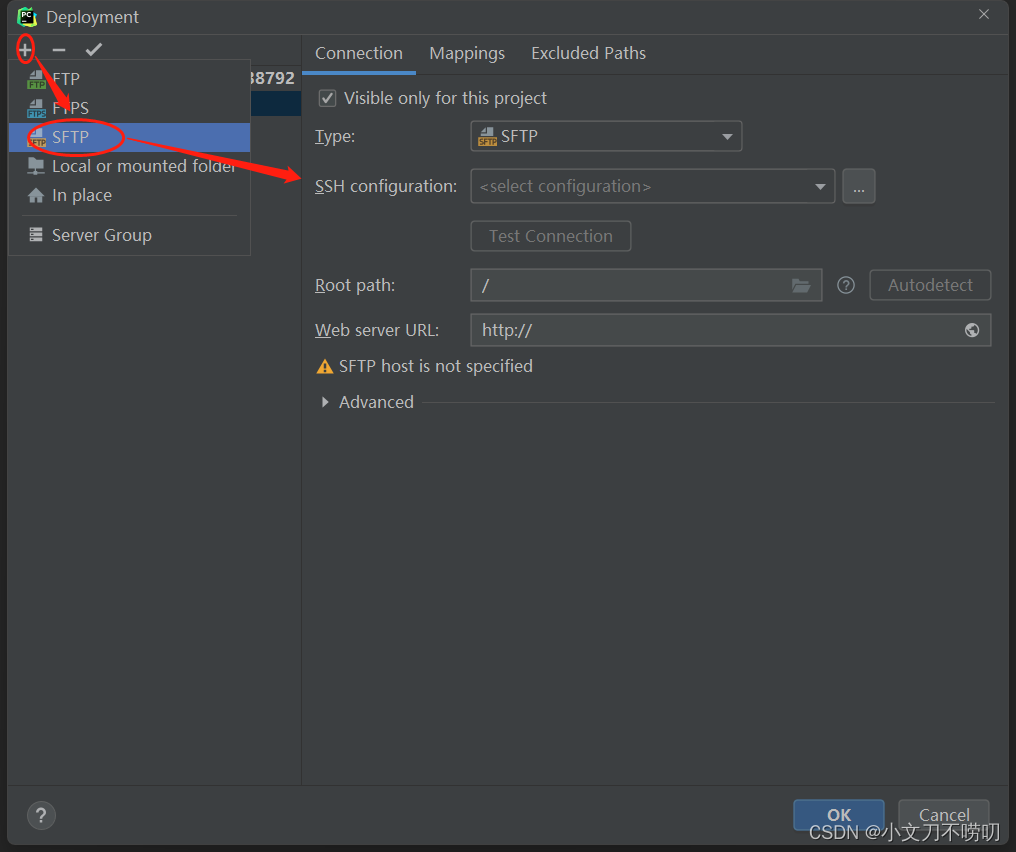
Task: Open dialog help with the question mark button
Action: click(x=41, y=815)
